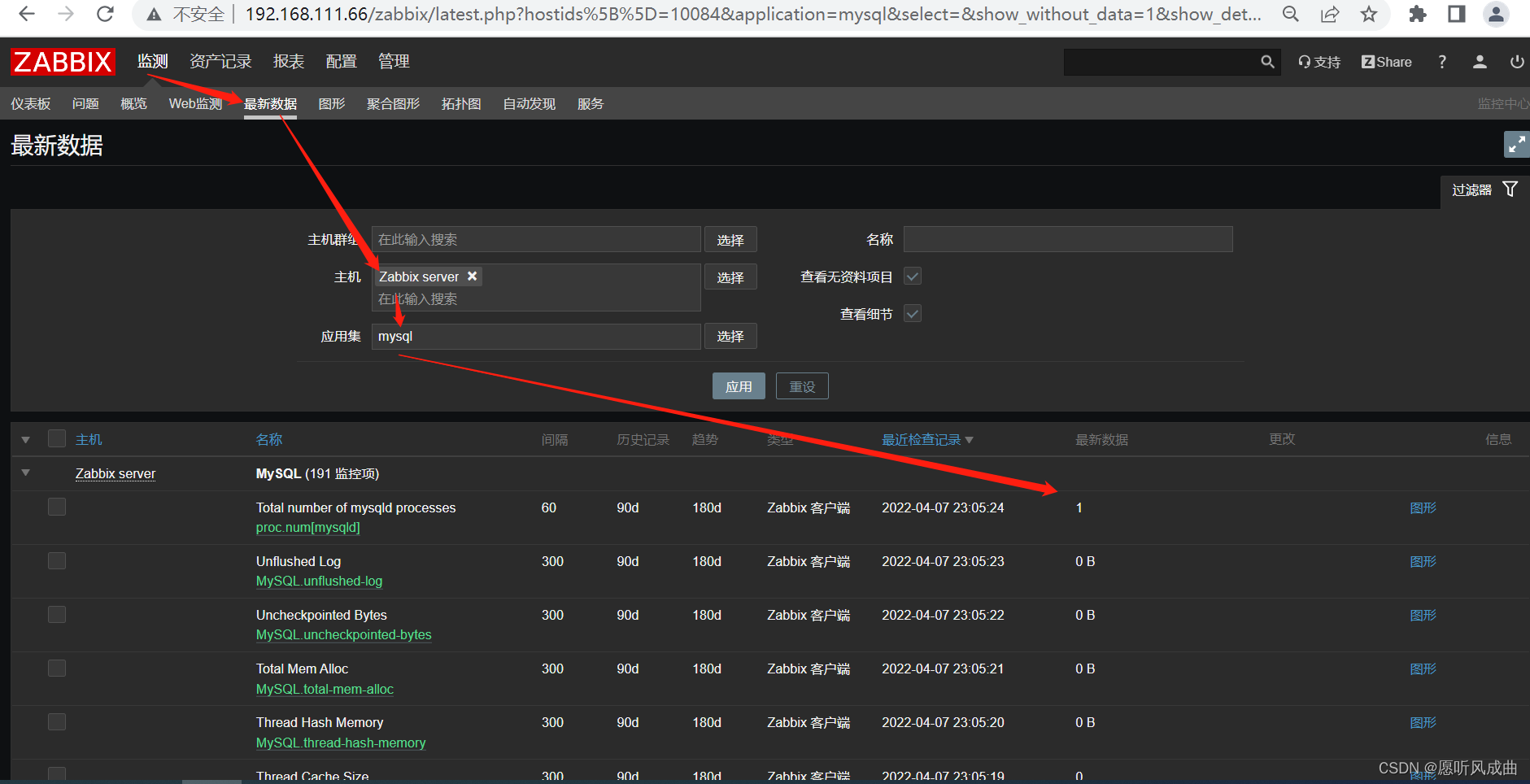The height and width of the screenshot is (784, 1530).
Task: Open the 监测 monitoring menu
Action: (x=152, y=61)
